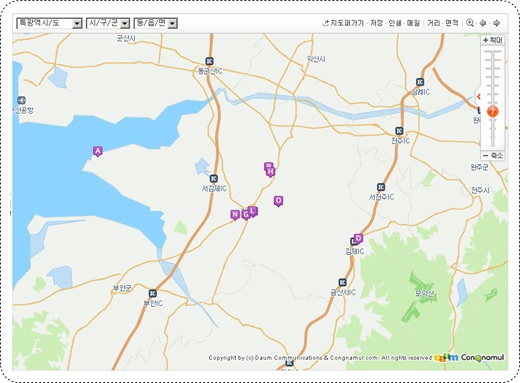Image resolution: width=520 pixels, height=383 pixels.
Task: Click the 확대 zoom in button
Action: click(493, 40)
